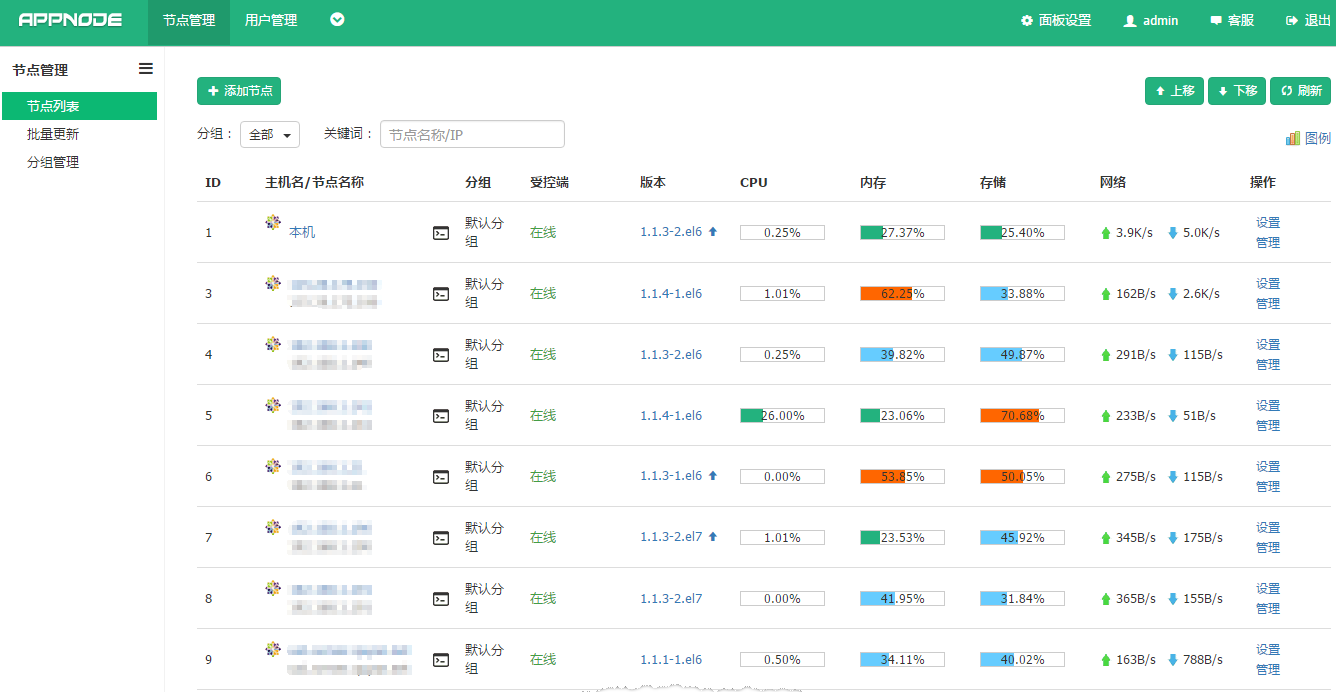Image resolution: width=1336 pixels, height=692 pixels.
Task: Click upgrade arrow next to version 1.1.3-2.el7 in row 7
Action: click(x=713, y=537)
